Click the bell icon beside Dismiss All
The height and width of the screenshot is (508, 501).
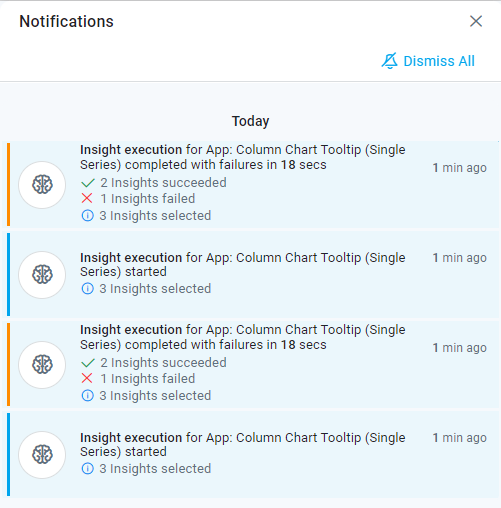(x=390, y=61)
